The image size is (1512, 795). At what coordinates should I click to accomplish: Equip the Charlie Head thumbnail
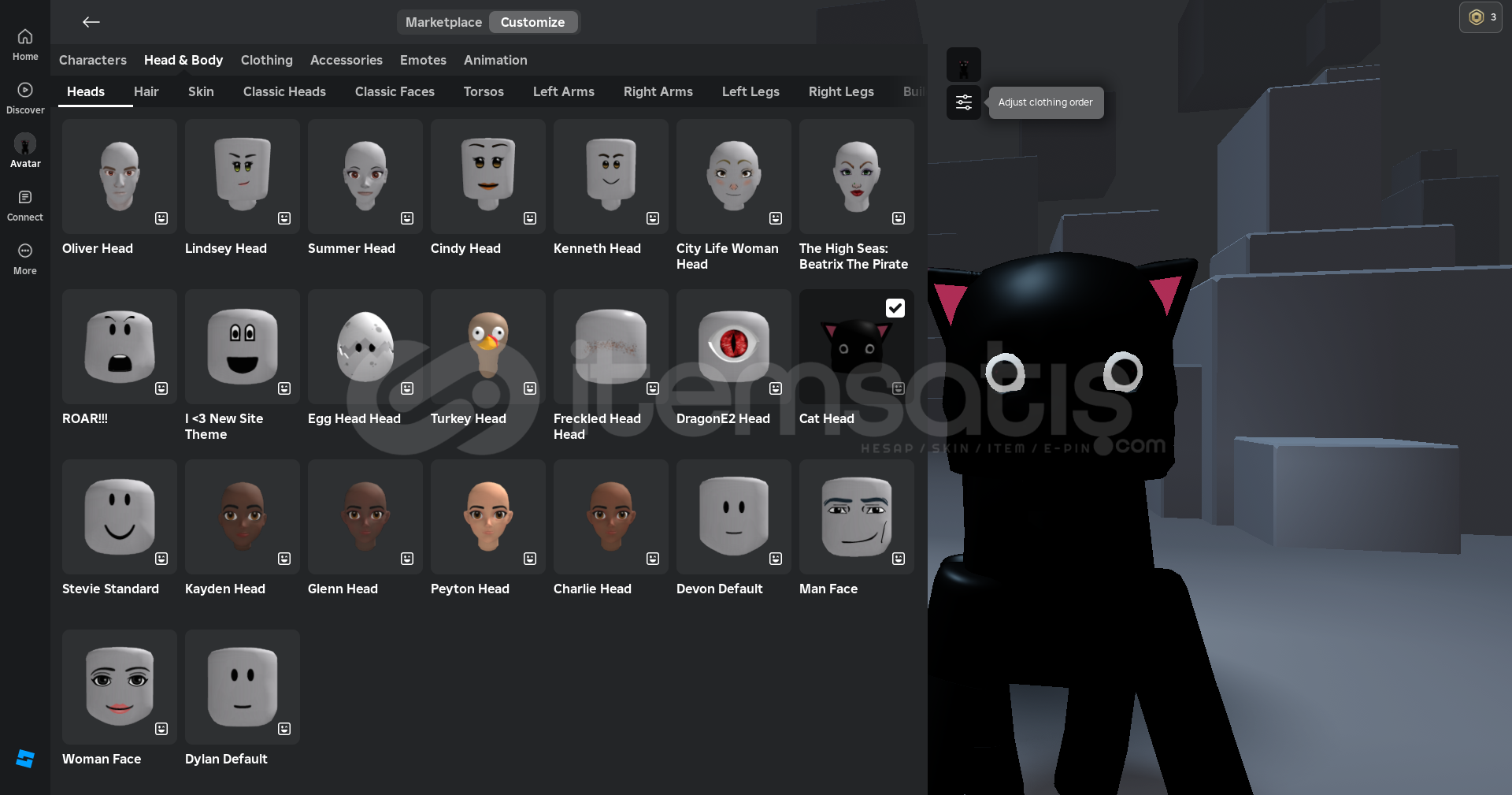coord(611,517)
